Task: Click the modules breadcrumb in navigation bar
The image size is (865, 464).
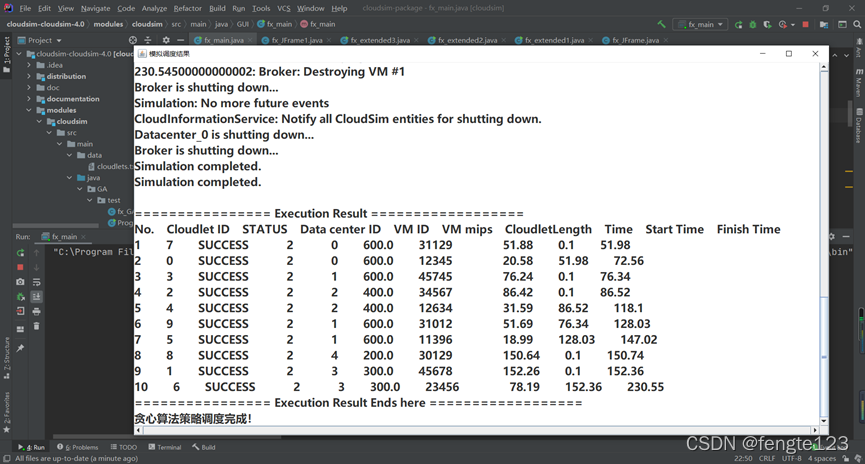Action: tap(108, 24)
